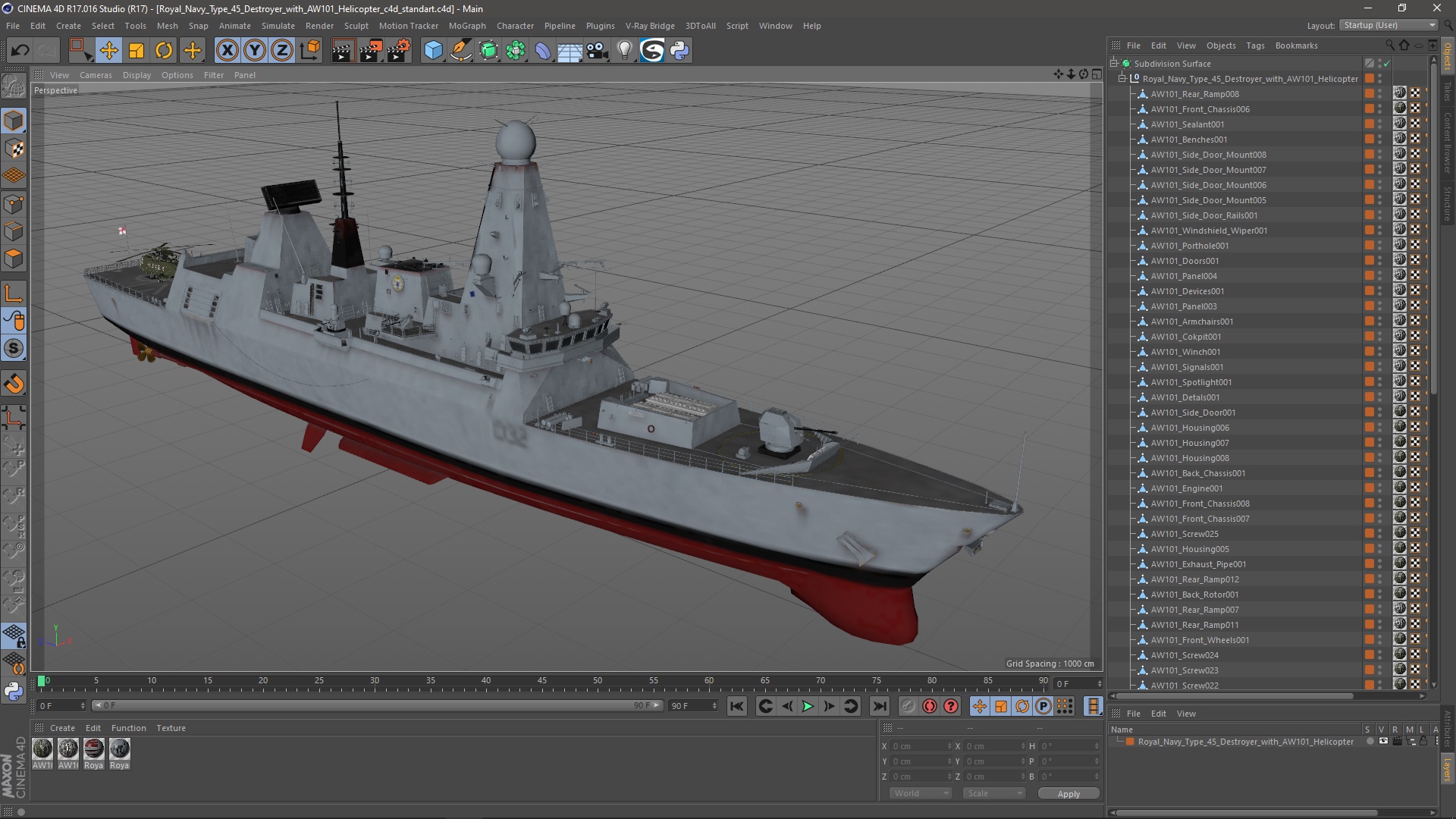Collapse the Royal_Navy_Type_45_Destroyer null hierarchy
1456x819 pixels.
[1122, 79]
